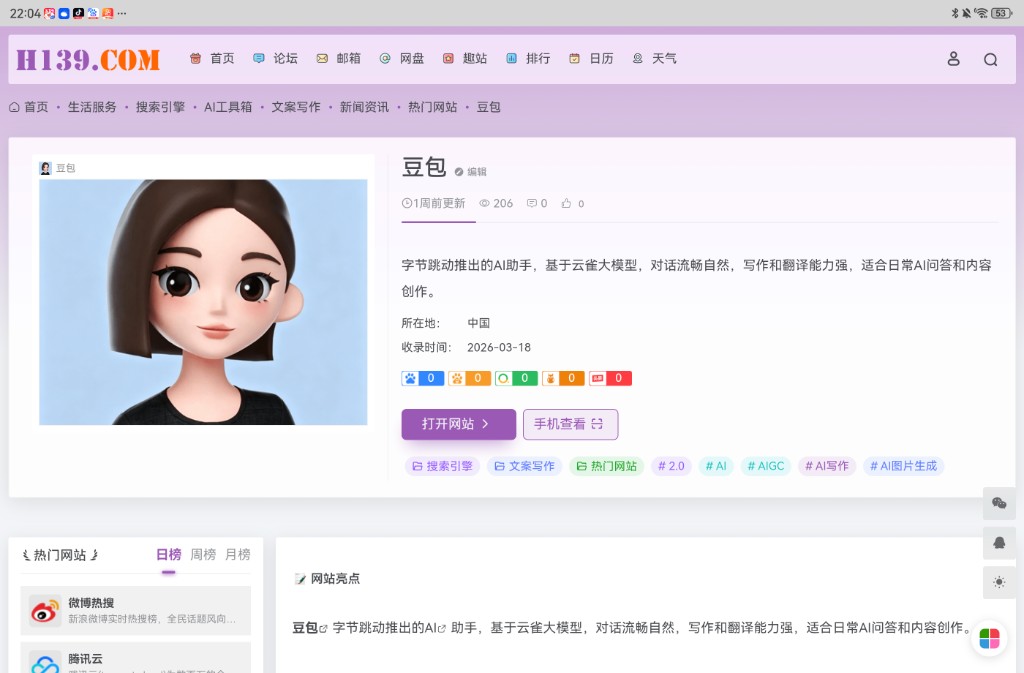Click the H139.COM site logo
The width and height of the screenshot is (1024, 673).
[x=88, y=59]
